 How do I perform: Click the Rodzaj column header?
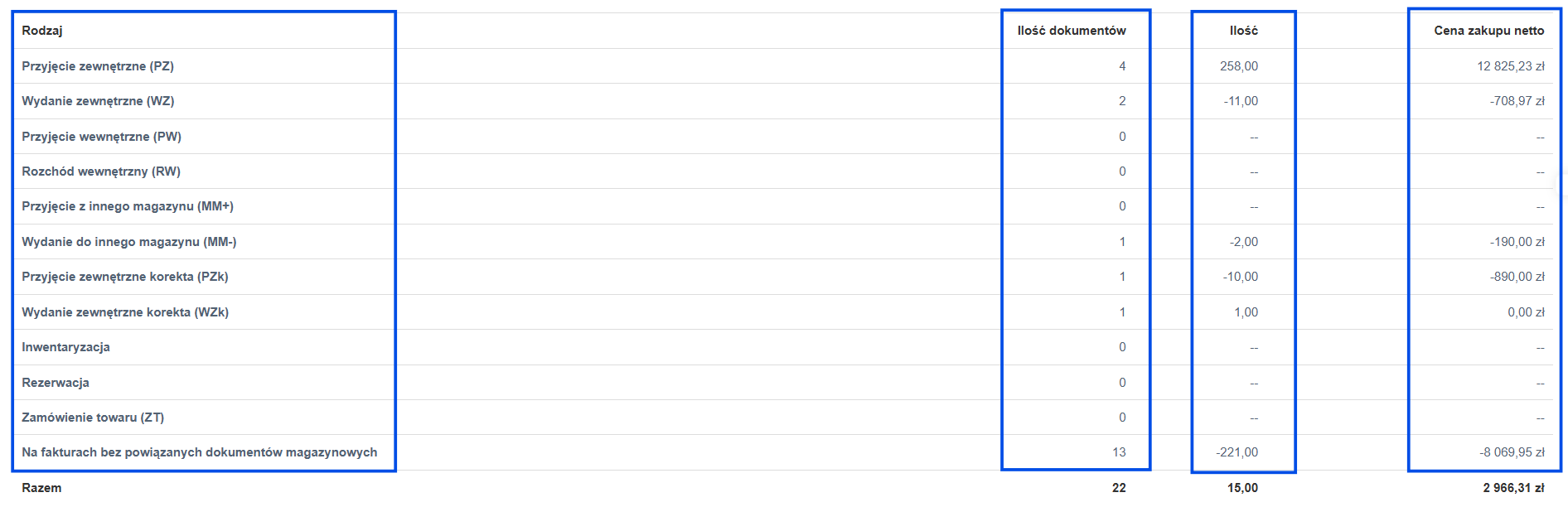coord(42,31)
